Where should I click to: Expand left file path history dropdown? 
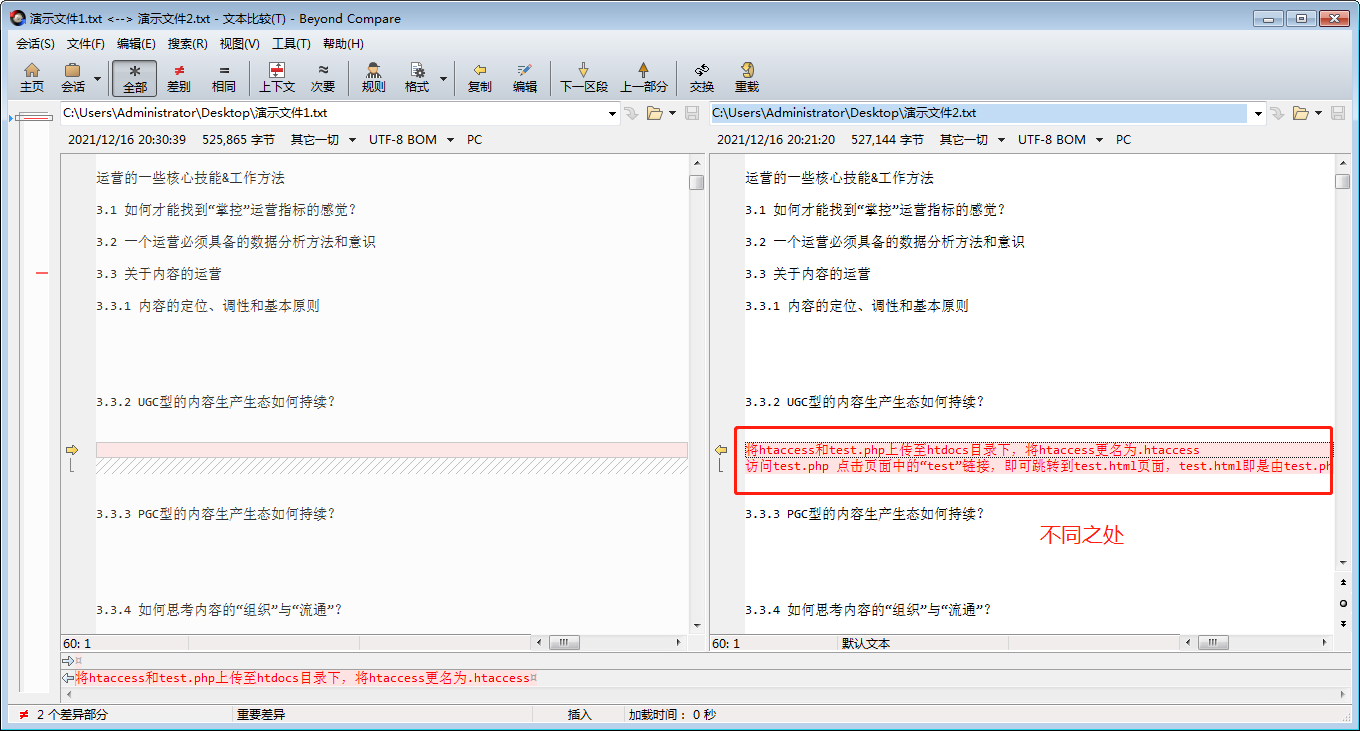[613, 113]
